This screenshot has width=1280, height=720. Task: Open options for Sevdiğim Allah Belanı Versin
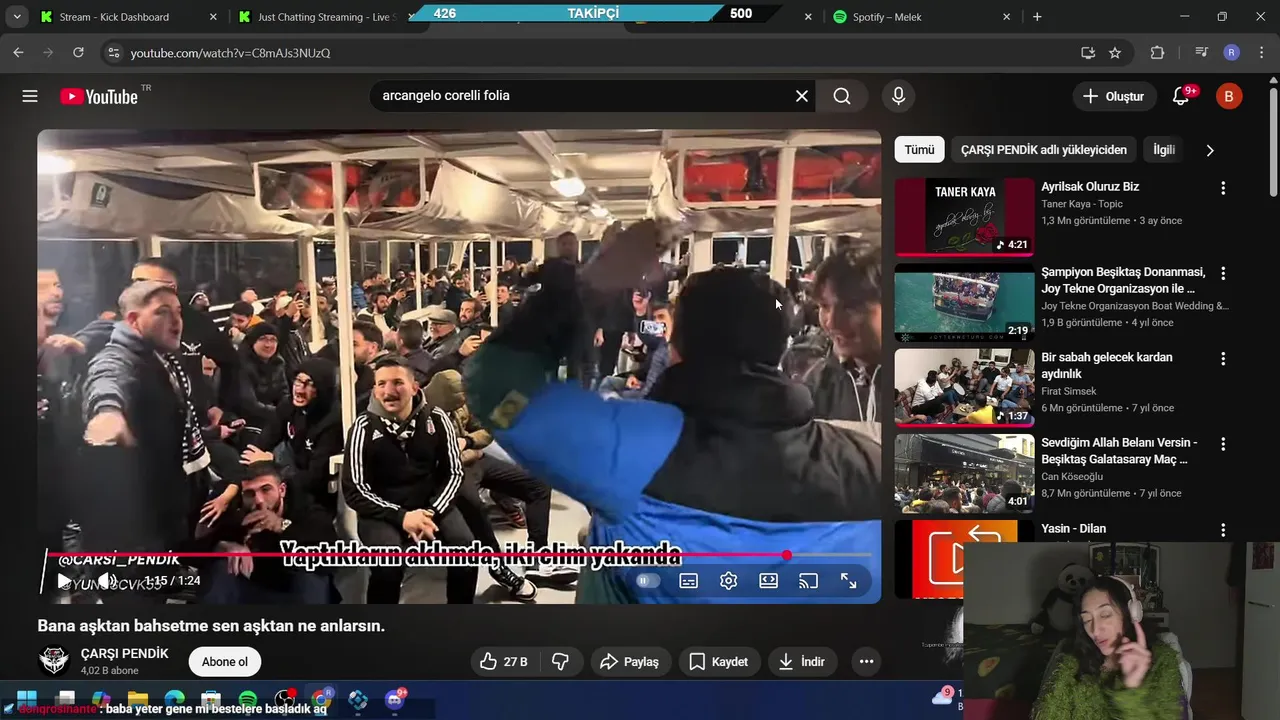pos(1223,444)
